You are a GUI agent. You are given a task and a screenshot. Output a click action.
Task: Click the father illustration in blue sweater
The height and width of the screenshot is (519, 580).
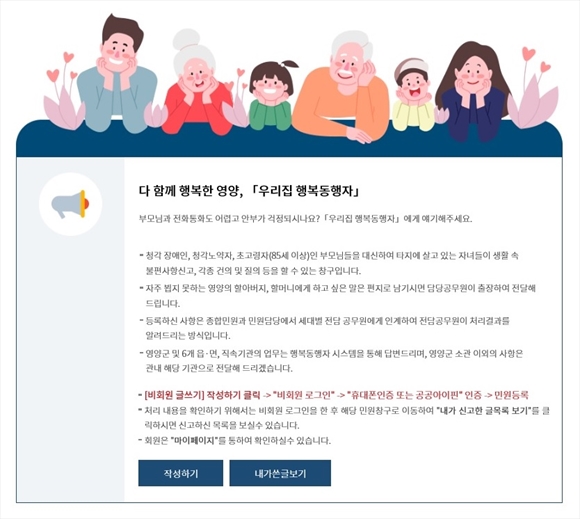tap(118, 74)
